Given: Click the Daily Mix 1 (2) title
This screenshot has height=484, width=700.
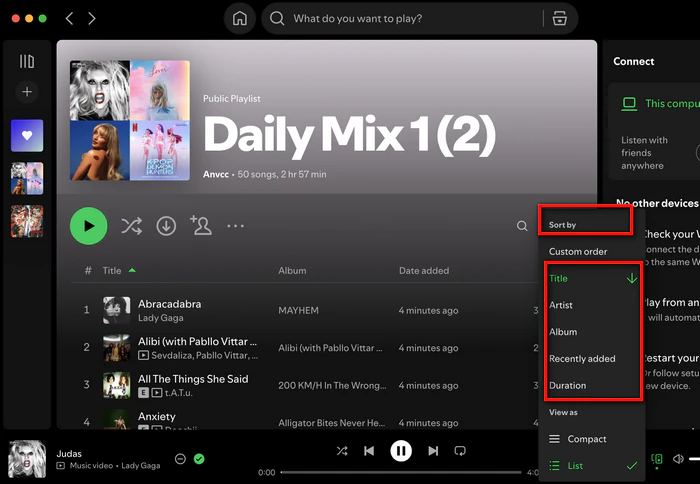Looking at the screenshot, I should point(350,136).
